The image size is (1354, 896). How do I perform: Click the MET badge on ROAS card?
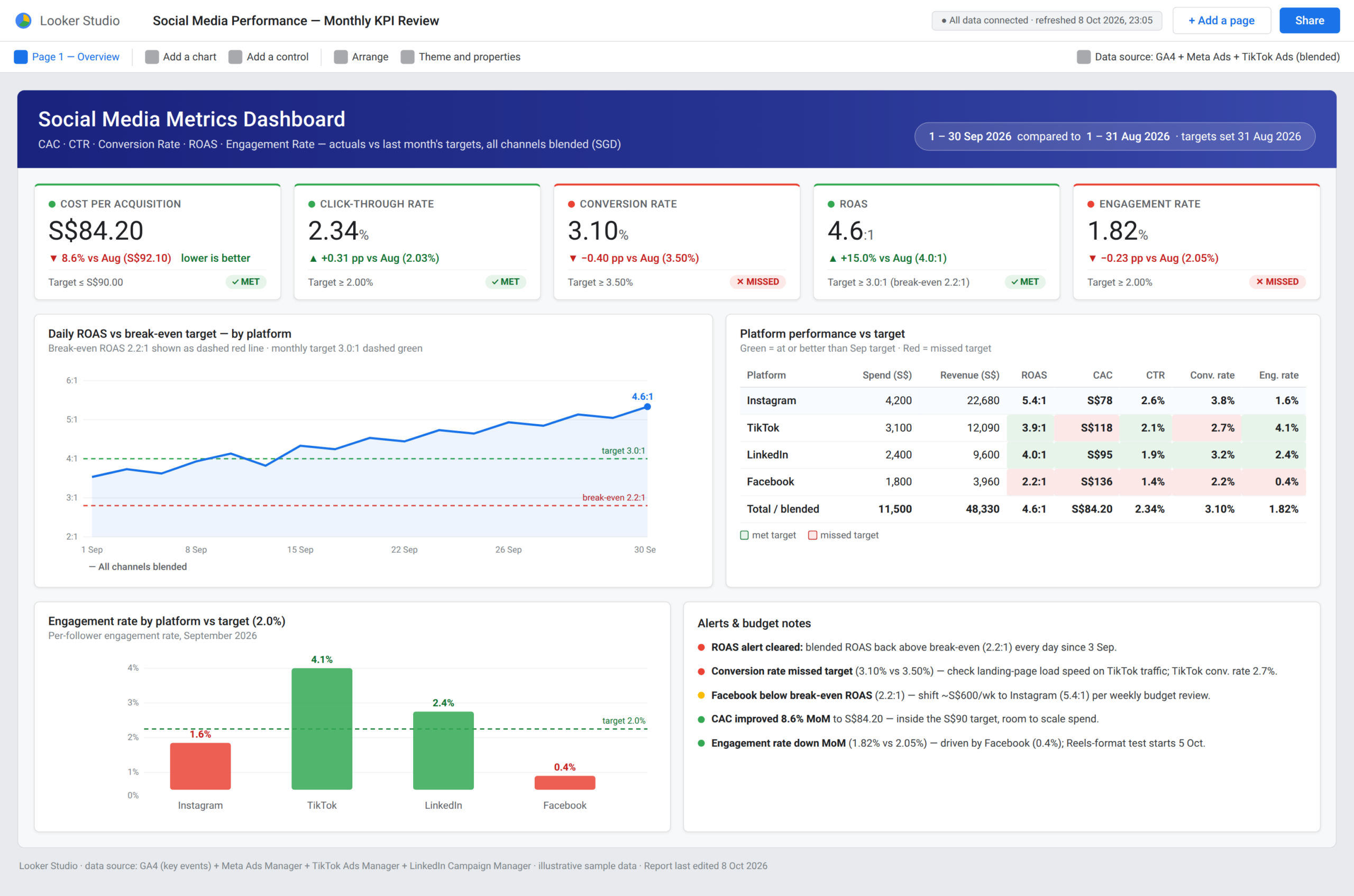click(x=1025, y=282)
